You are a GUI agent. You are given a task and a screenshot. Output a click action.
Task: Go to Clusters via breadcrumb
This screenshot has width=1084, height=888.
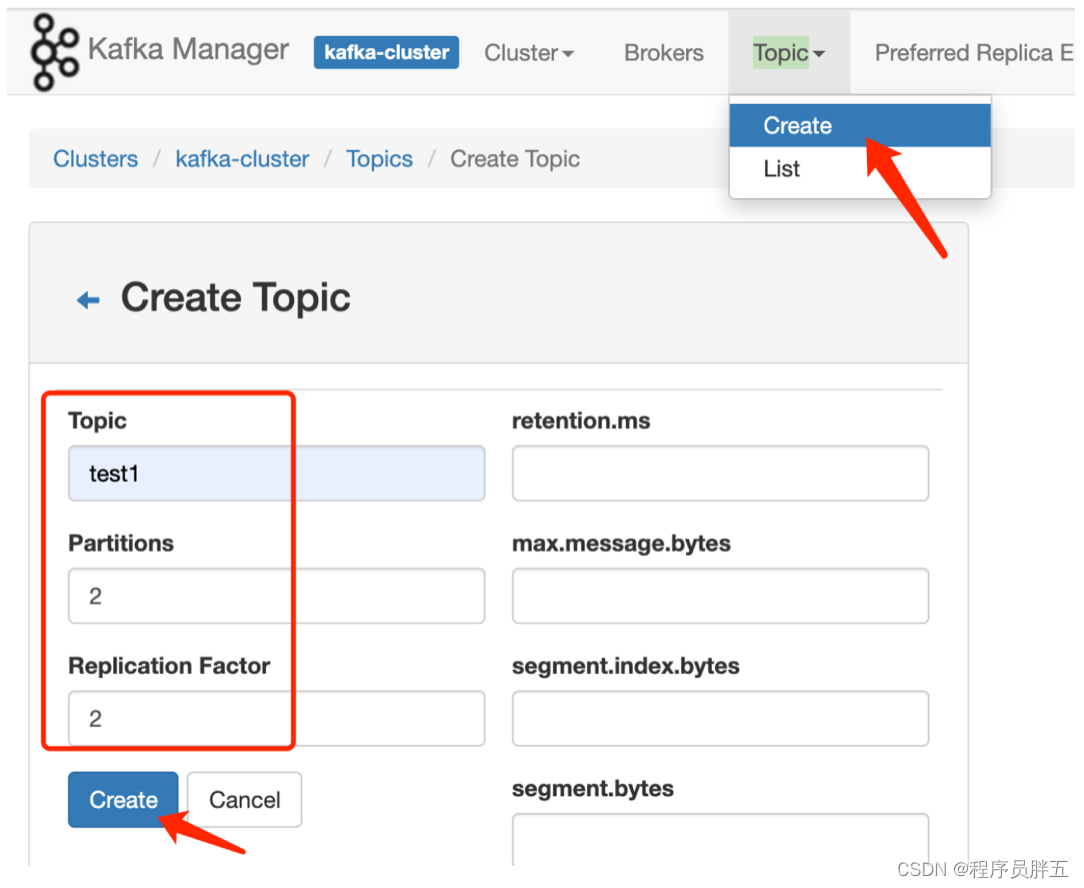tap(95, 159)
